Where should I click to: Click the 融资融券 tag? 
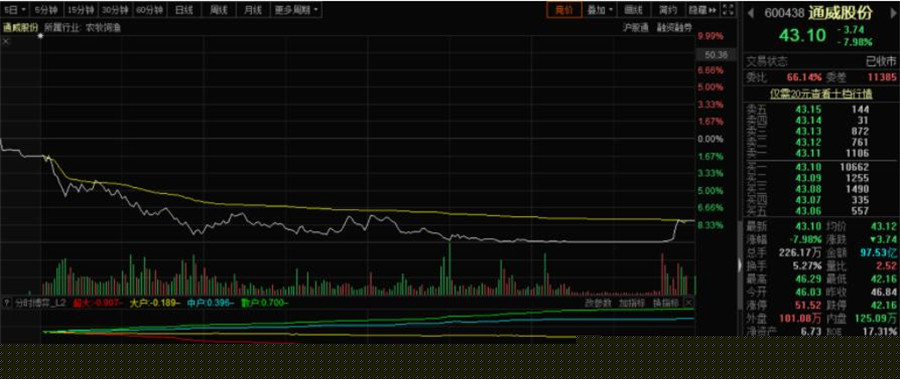coord(674,27)
